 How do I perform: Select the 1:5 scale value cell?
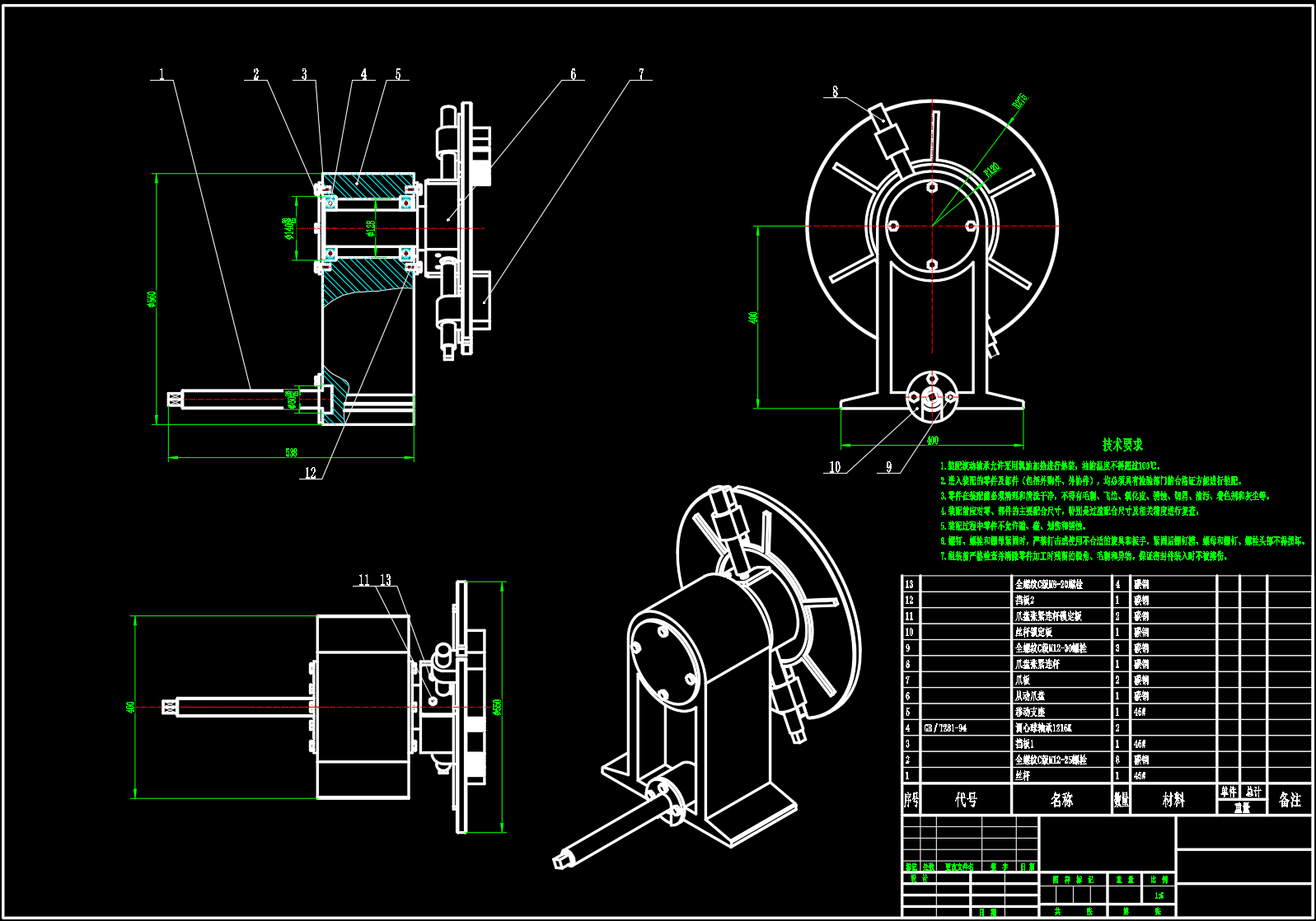1159,895
